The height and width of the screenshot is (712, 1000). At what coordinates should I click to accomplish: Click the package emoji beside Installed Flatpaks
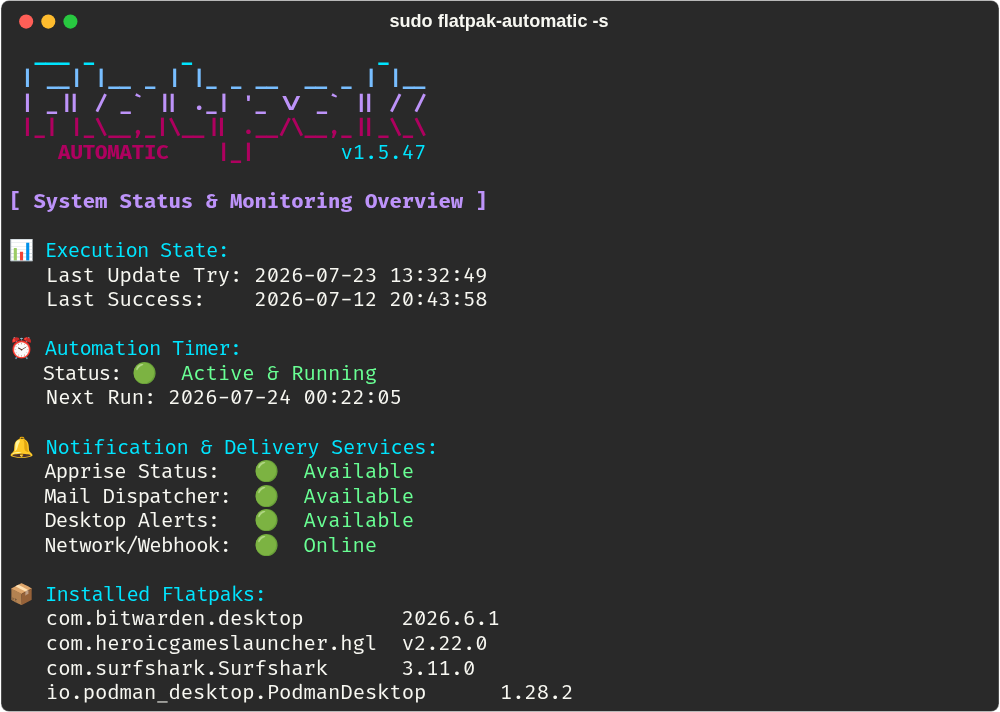(x=21, y=594)
